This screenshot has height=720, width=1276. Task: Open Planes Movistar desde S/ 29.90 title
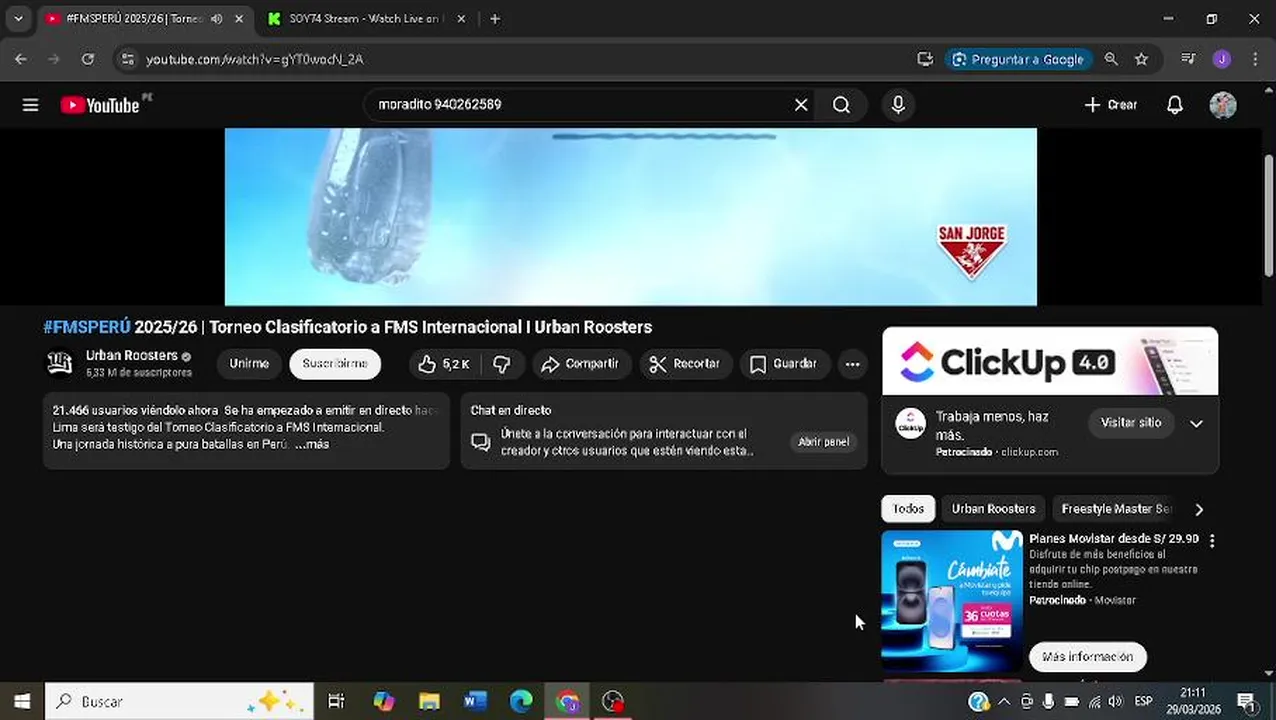[1114, 539]
